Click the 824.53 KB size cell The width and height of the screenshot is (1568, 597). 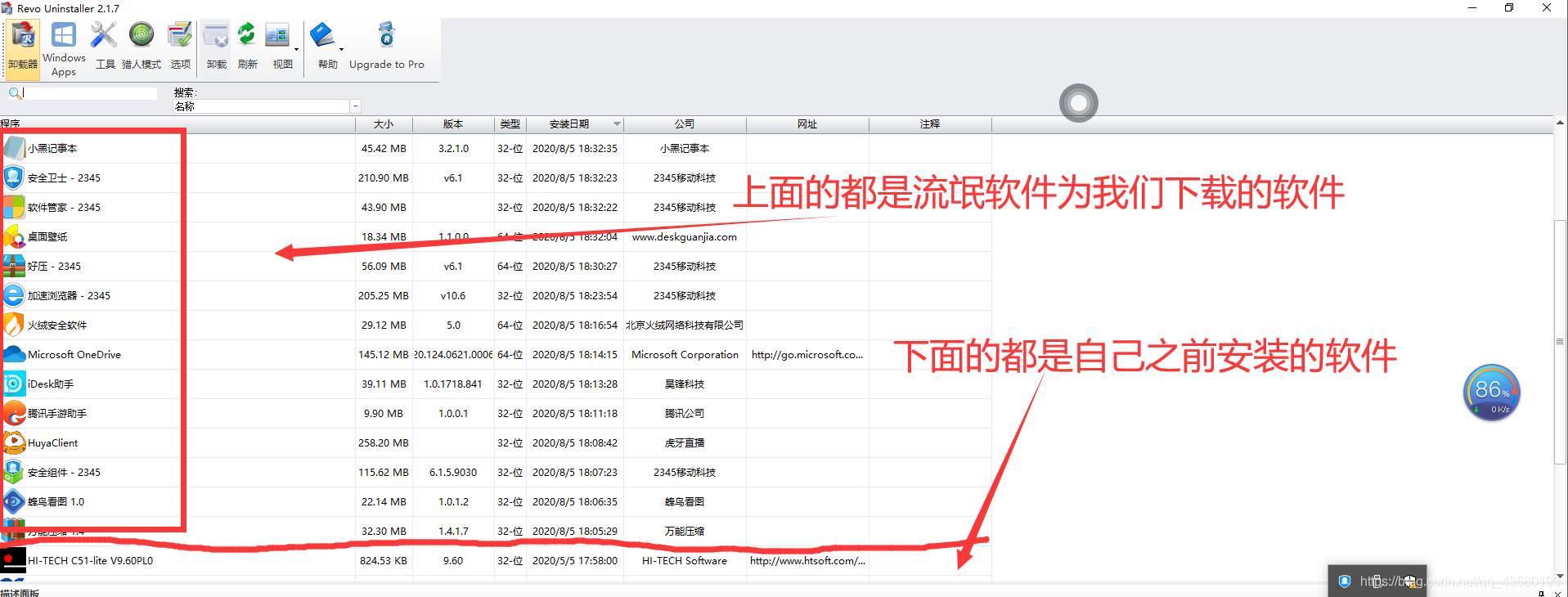pyautogui.click(x=384, y=561)
